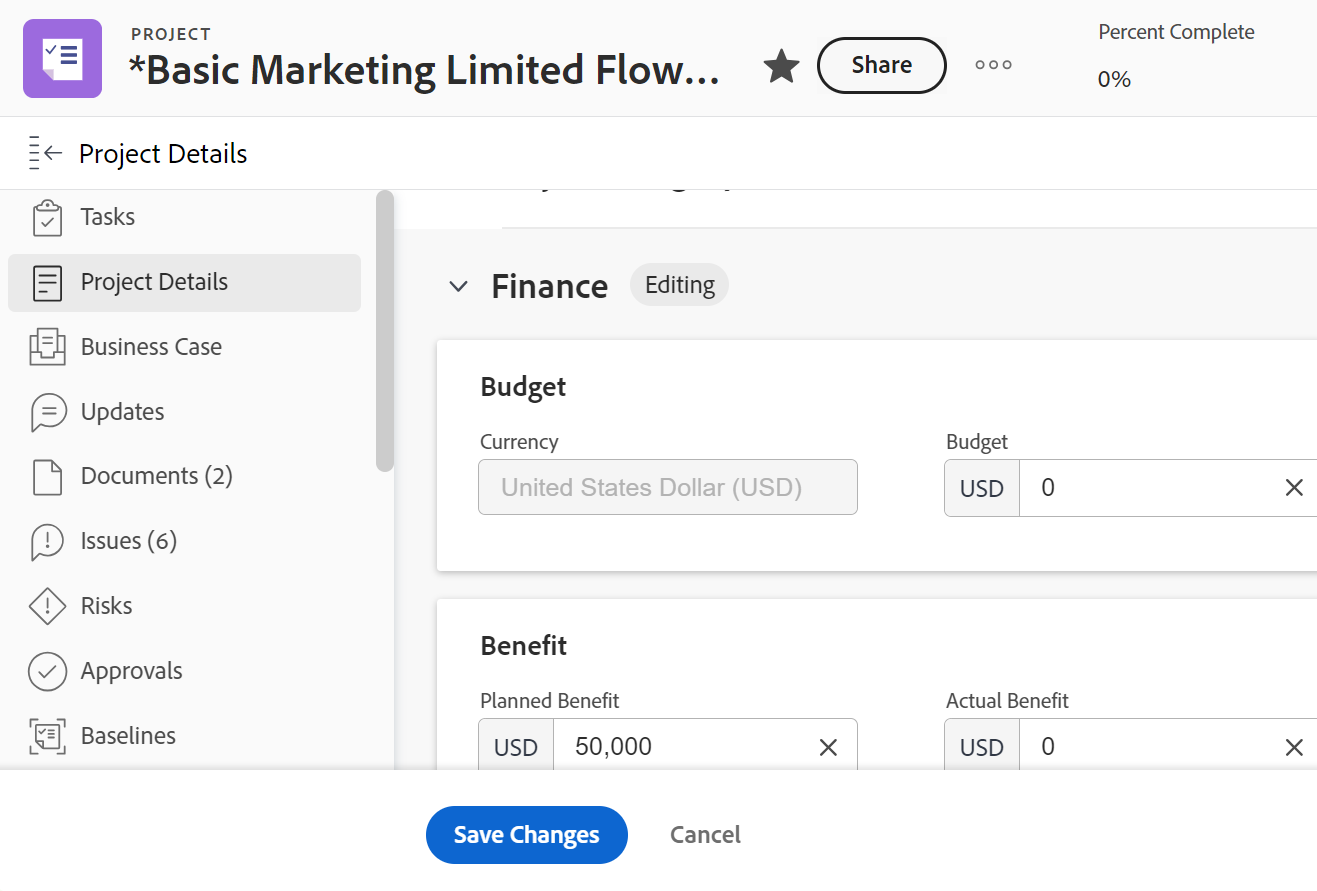Click the Share button

coord(881,65)
